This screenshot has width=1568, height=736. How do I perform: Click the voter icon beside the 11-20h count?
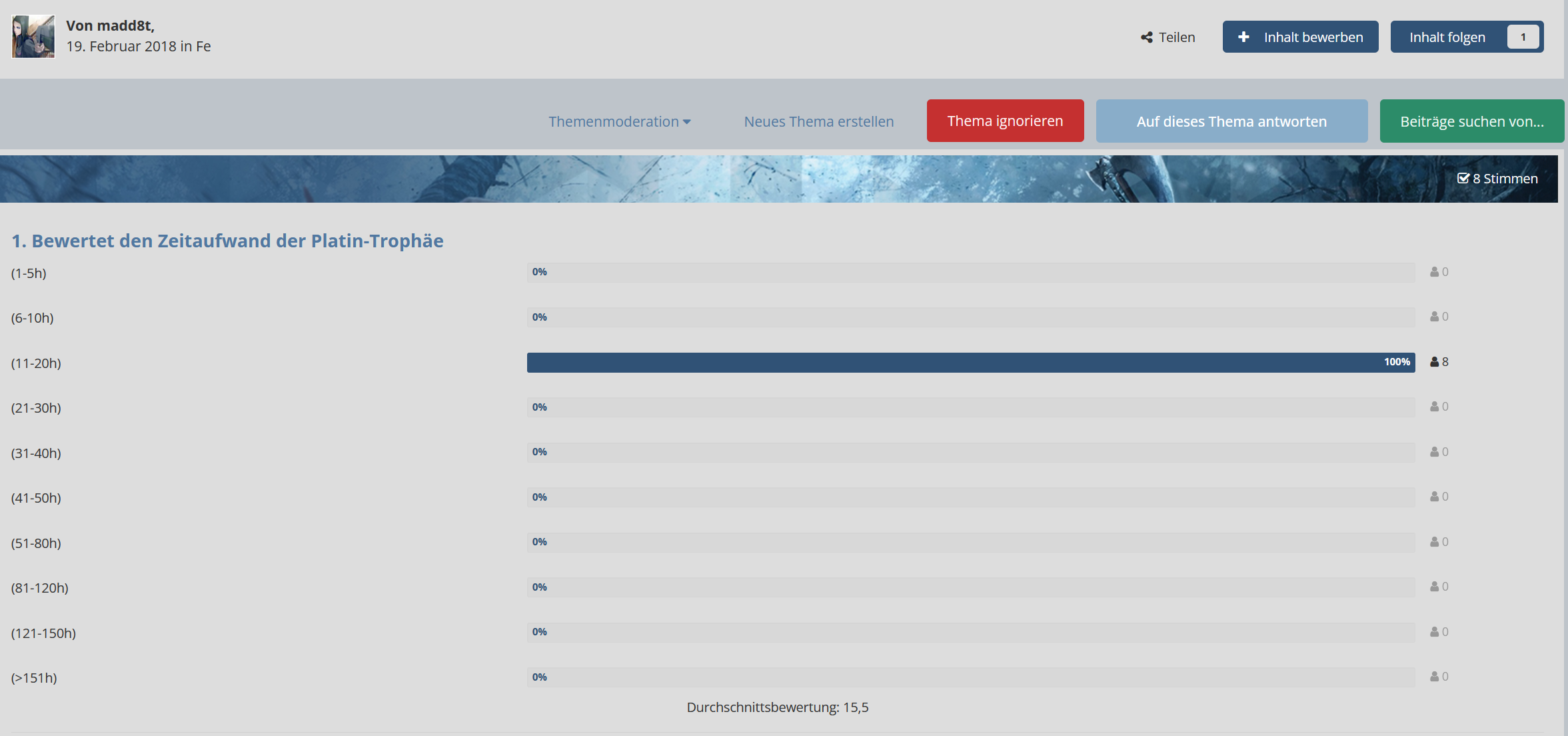point(1434,362)
